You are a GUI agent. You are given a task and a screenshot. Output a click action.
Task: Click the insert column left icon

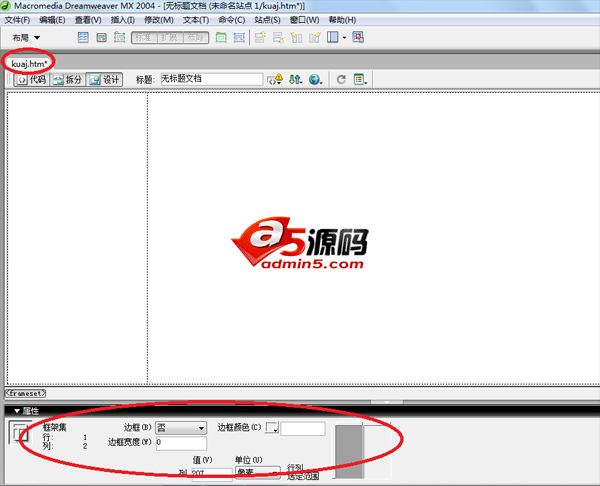pos(296,38)
